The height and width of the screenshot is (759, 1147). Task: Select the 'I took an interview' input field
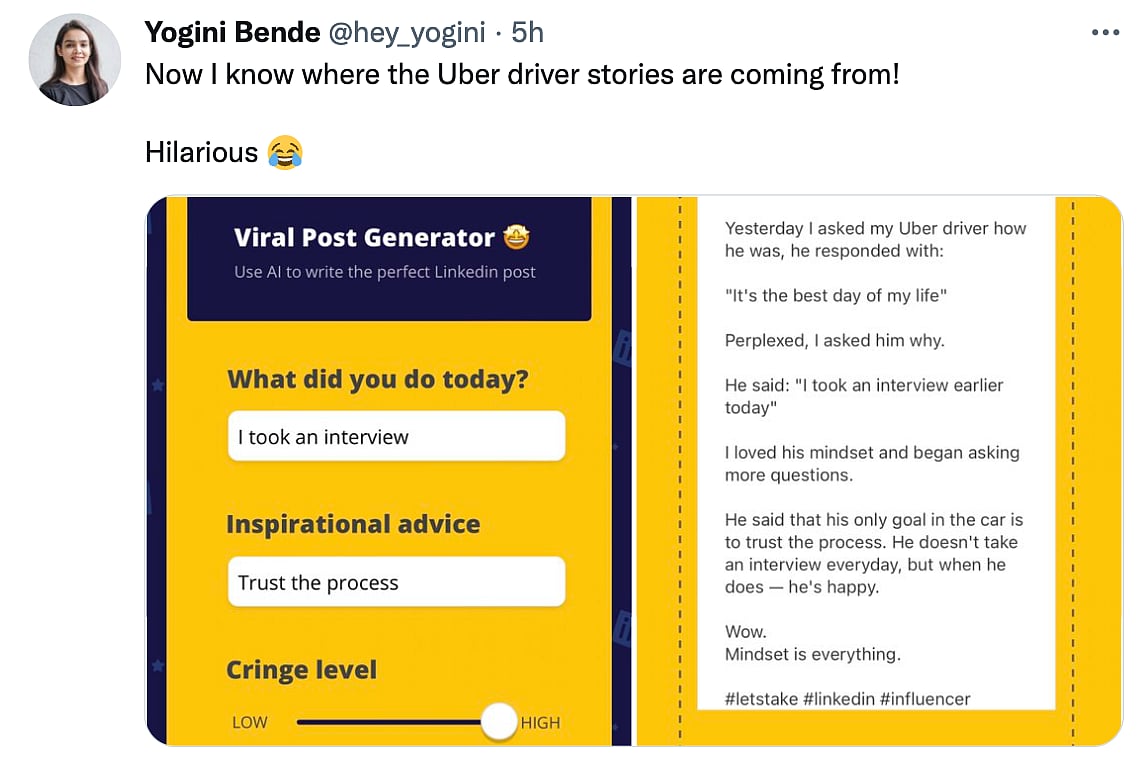click(x=396, y=436)
